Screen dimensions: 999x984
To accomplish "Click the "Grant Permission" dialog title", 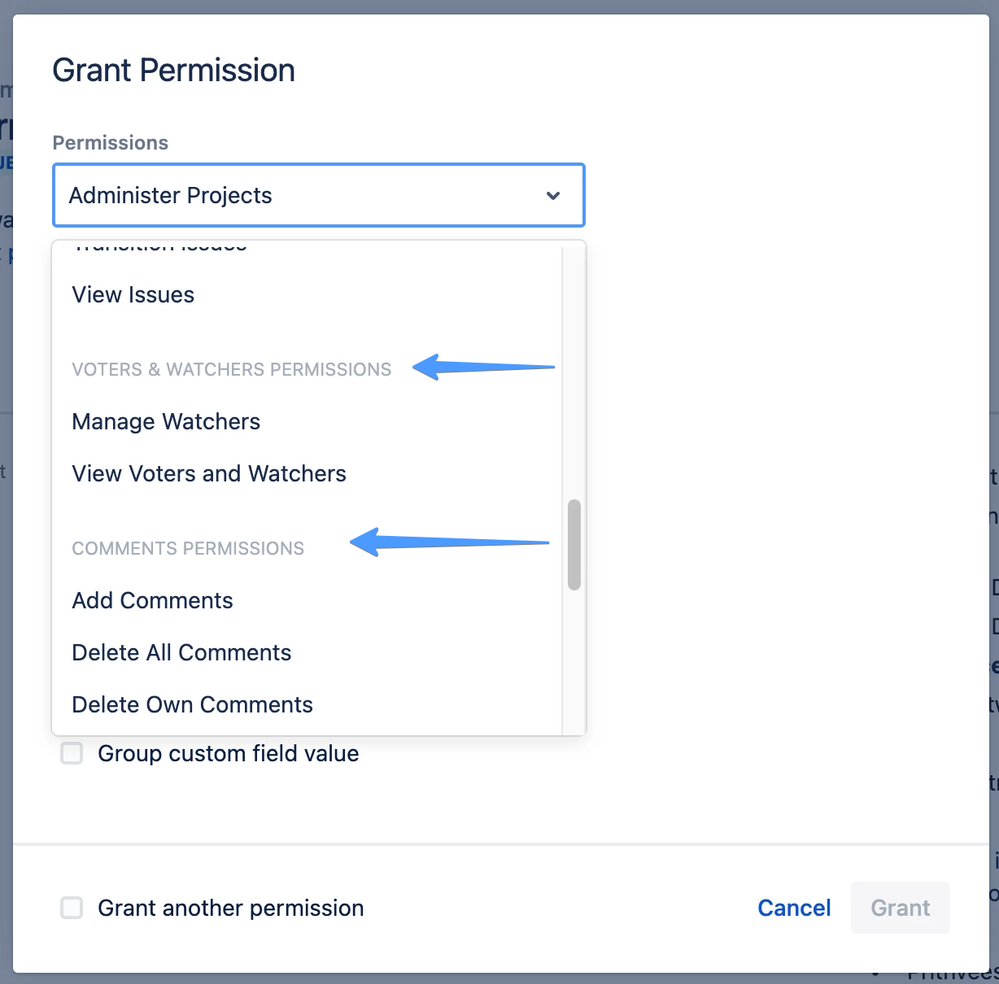I will (x=173, y=70).
